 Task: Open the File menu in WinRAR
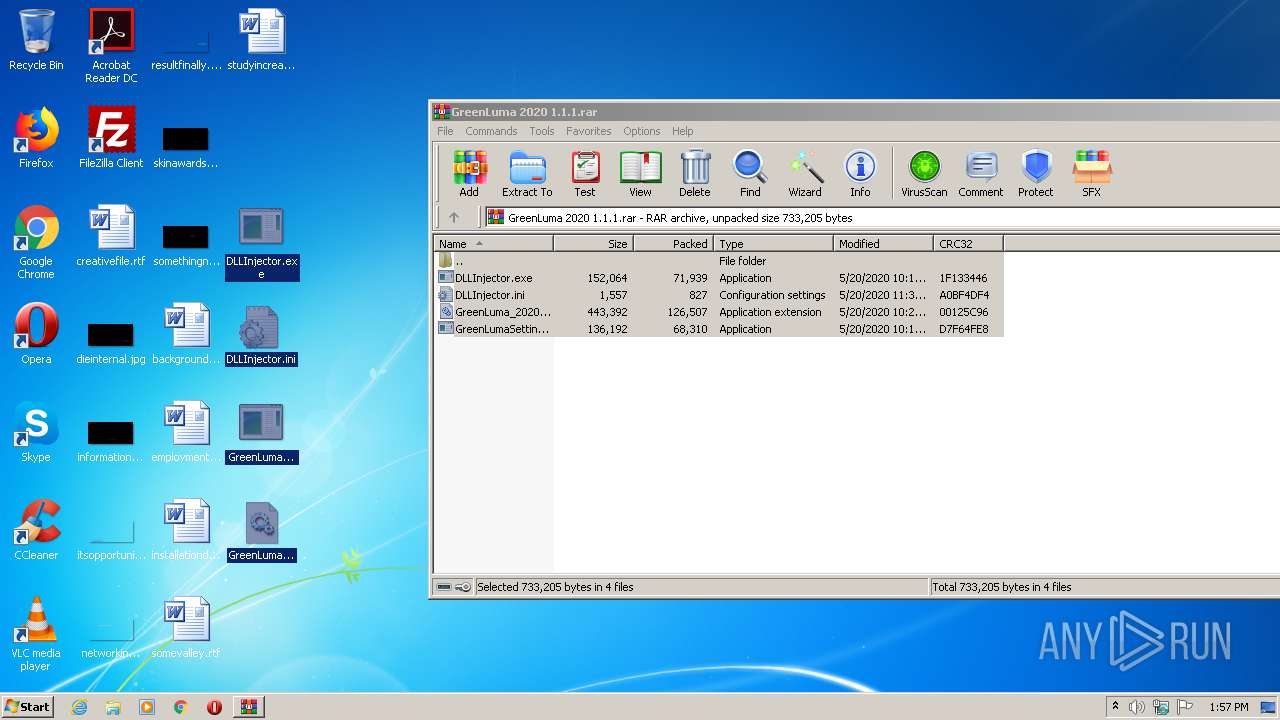445,131
